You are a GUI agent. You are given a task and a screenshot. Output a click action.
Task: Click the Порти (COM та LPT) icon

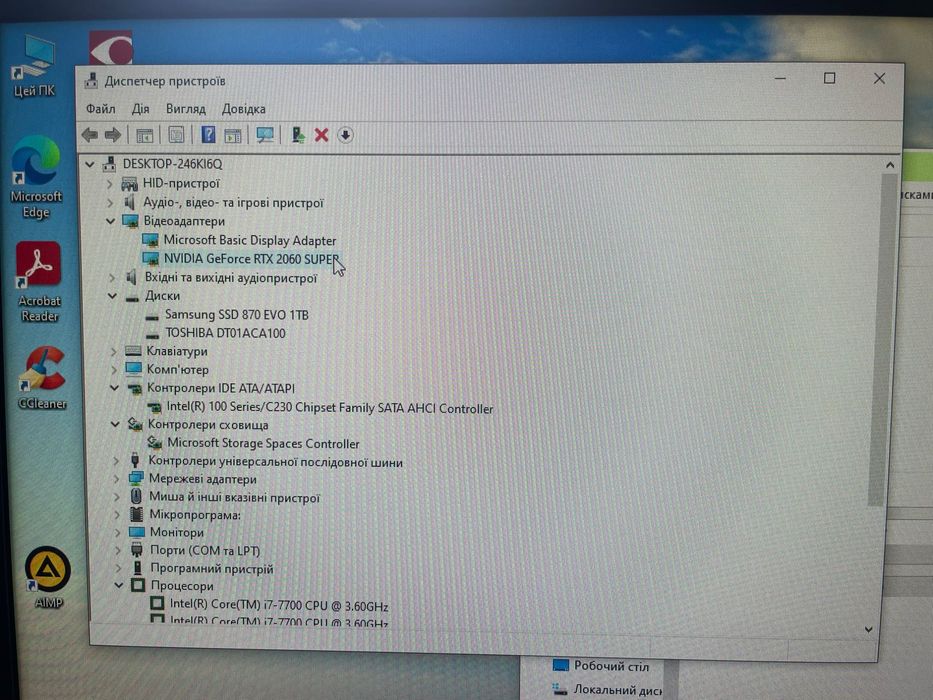[x=137, y=550]
